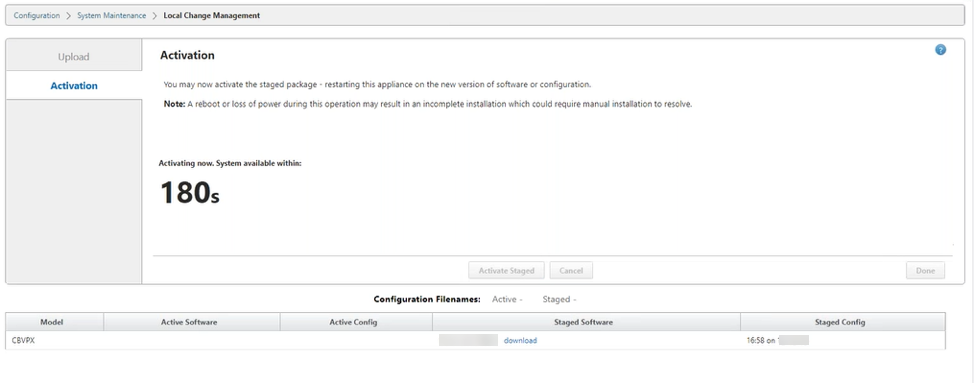Select the CBVPX model cell
The height and width of the screenshot is (383, 974).
click(x=24, y=340)
